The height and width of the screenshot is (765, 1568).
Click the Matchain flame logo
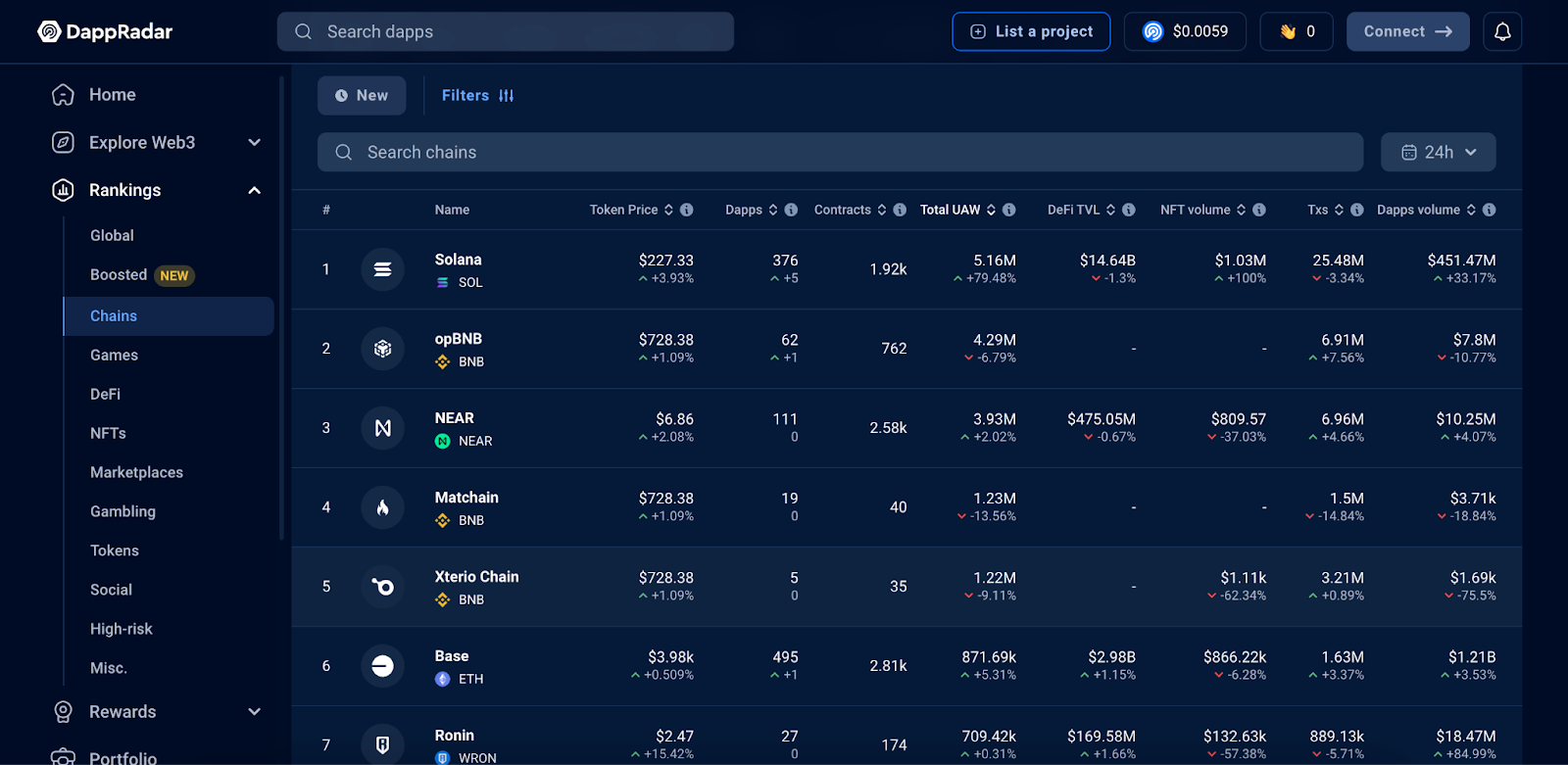click(382, 507)
